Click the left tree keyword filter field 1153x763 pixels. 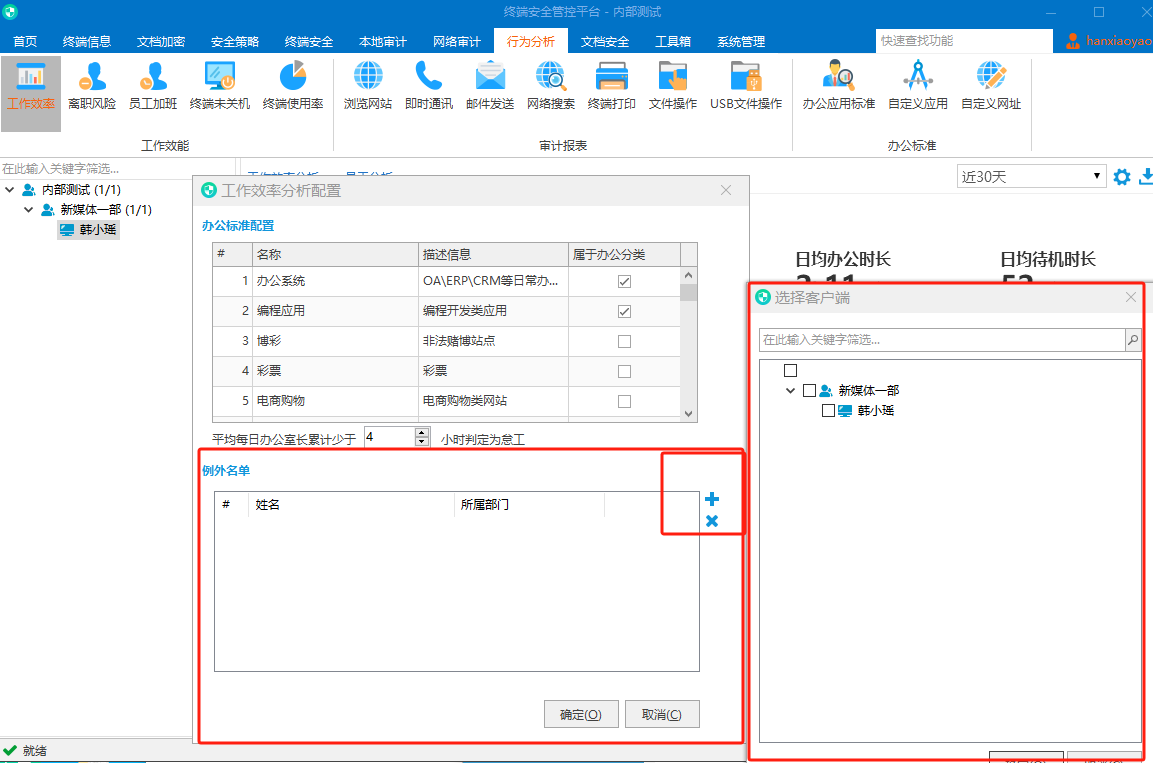coord(118,169)
